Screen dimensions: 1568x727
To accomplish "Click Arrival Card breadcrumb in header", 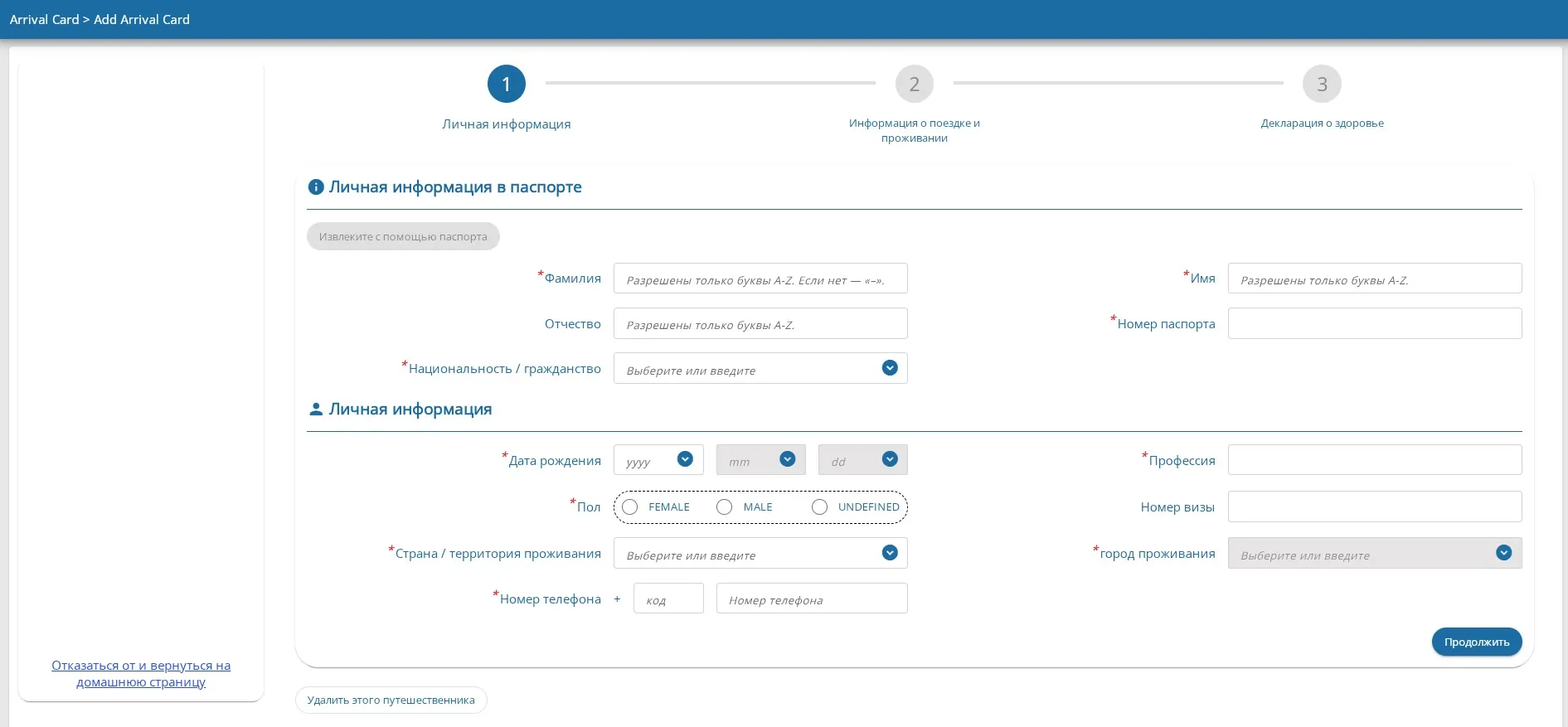I will (44, 19).
